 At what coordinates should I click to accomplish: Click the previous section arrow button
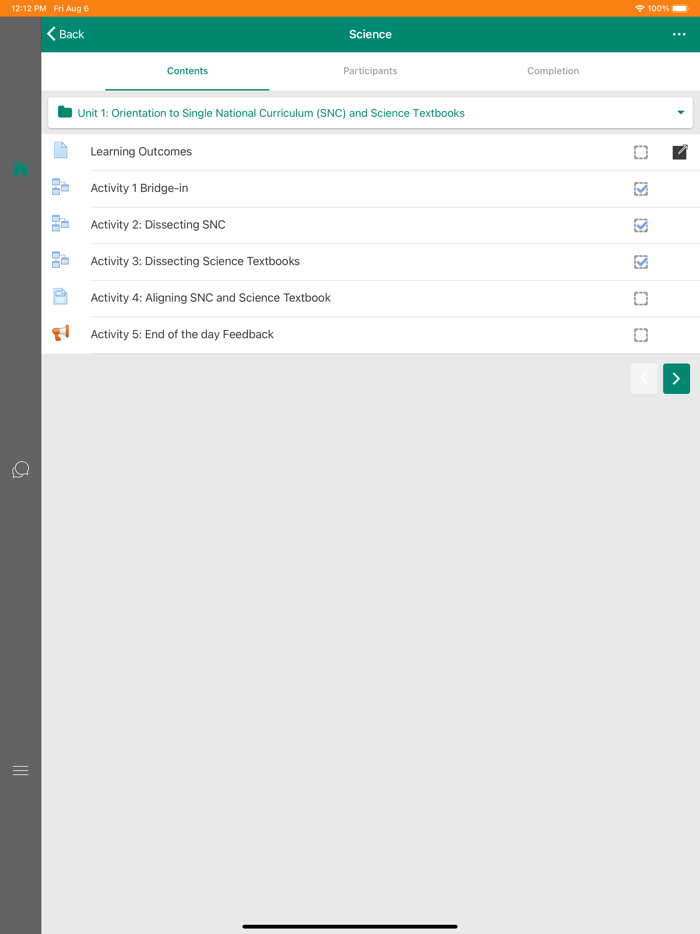644,378
